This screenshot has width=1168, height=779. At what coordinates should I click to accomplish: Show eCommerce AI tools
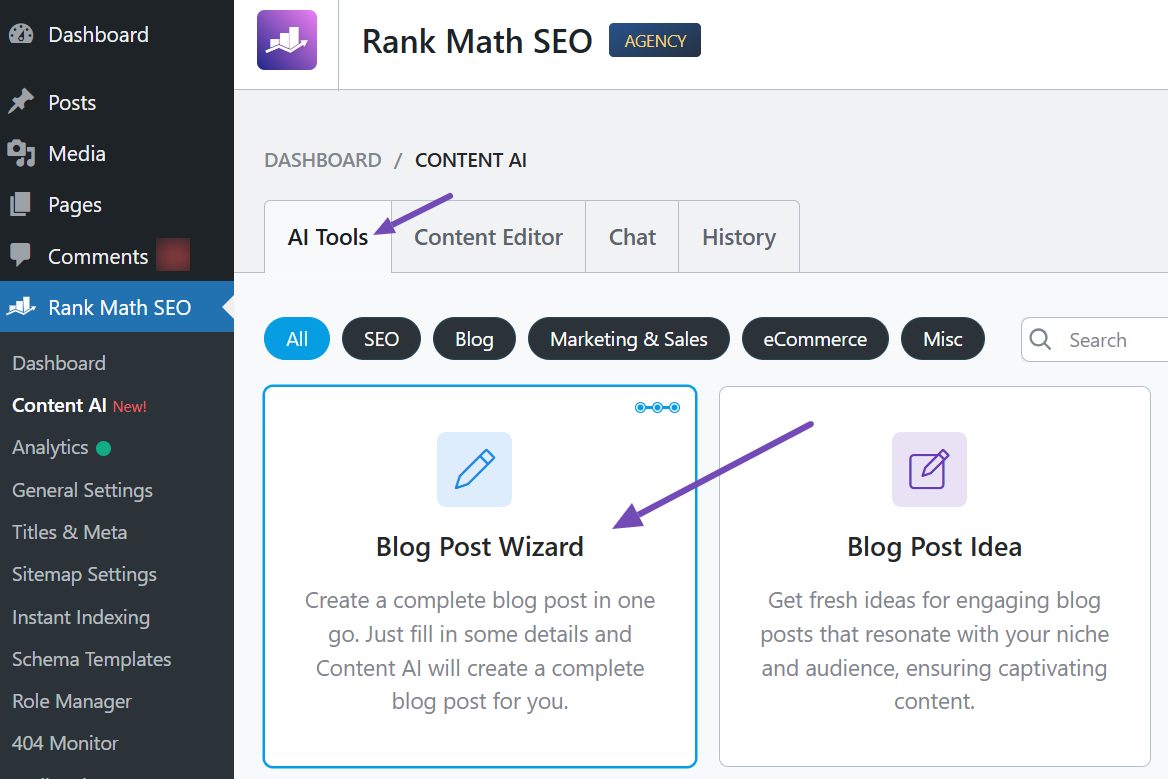(x=815, y=339)
